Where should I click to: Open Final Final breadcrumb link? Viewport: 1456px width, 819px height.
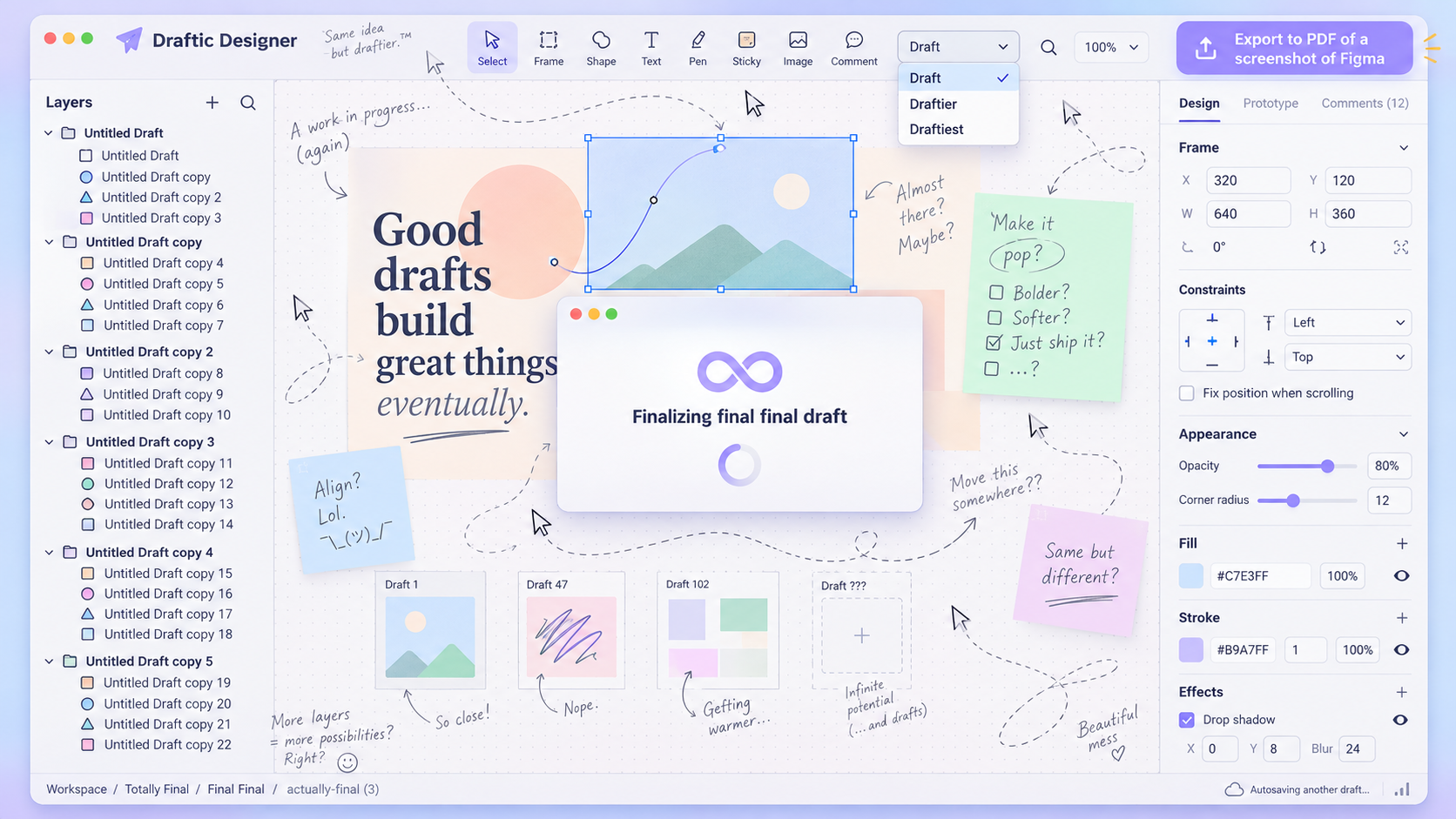tap(236, 789)
